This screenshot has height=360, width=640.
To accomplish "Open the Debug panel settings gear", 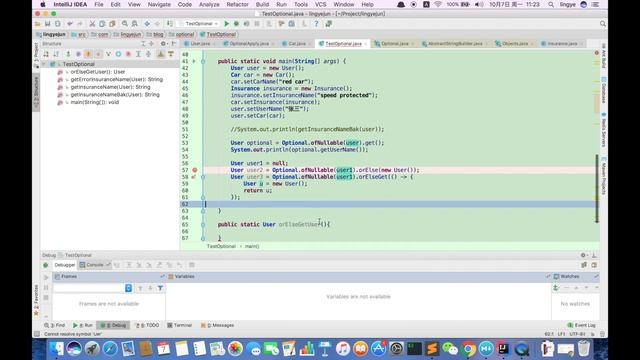I will (x=584, y=255).
